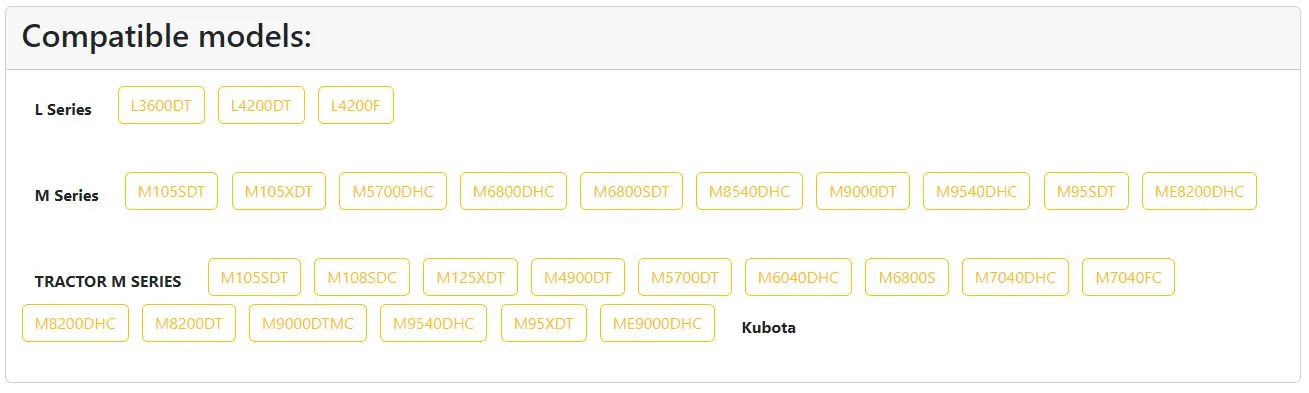
Task: Select the M9000DTMC model tag
Action: point(308,323)
